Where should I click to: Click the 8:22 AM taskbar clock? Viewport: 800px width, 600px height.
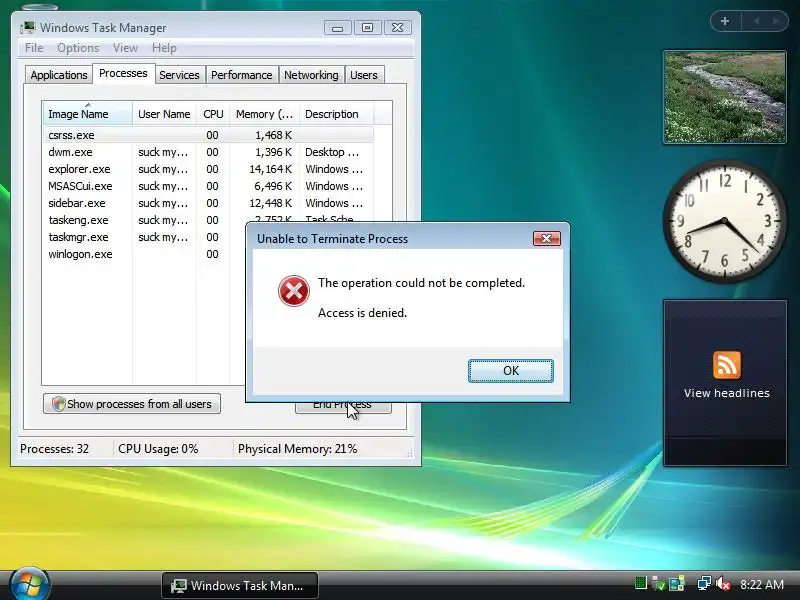click(x=762, y=584)
